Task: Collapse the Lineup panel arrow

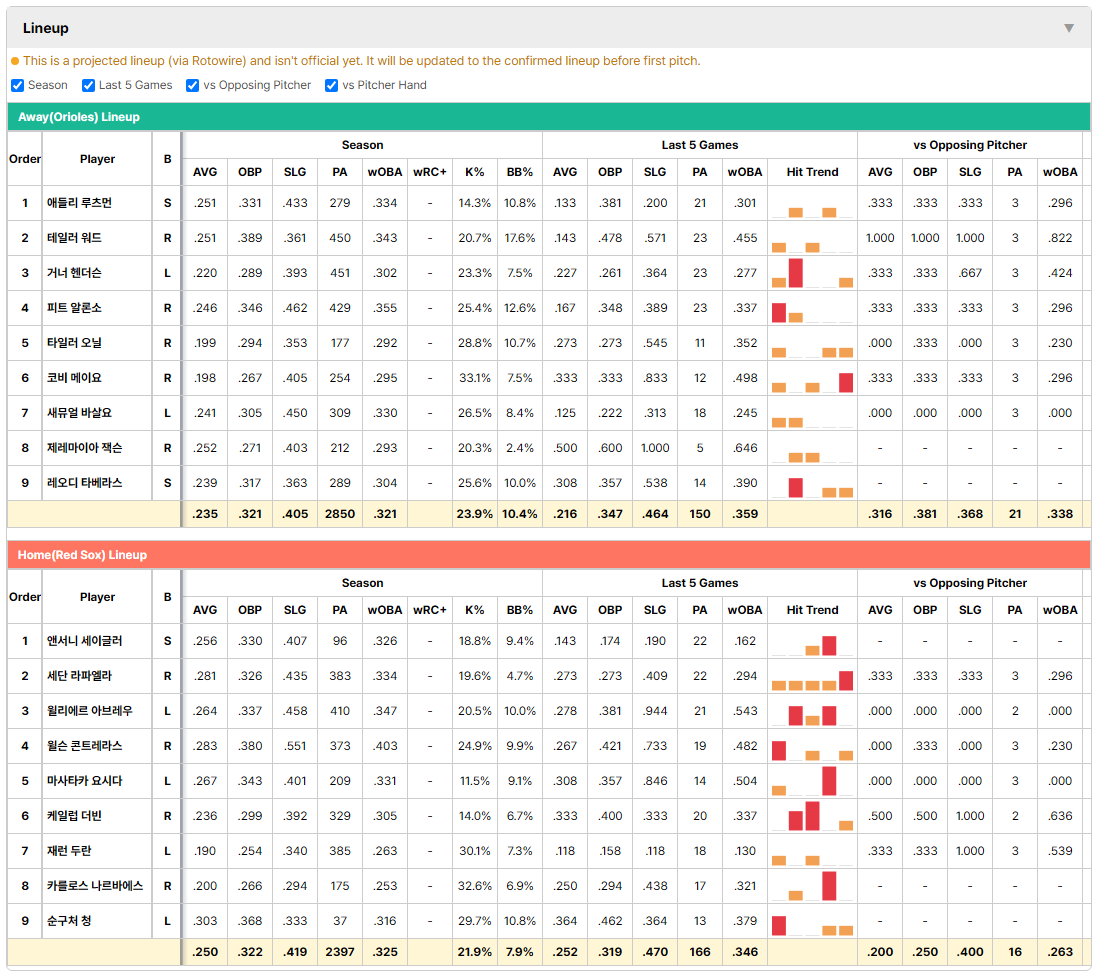Action: (1069, 28)
